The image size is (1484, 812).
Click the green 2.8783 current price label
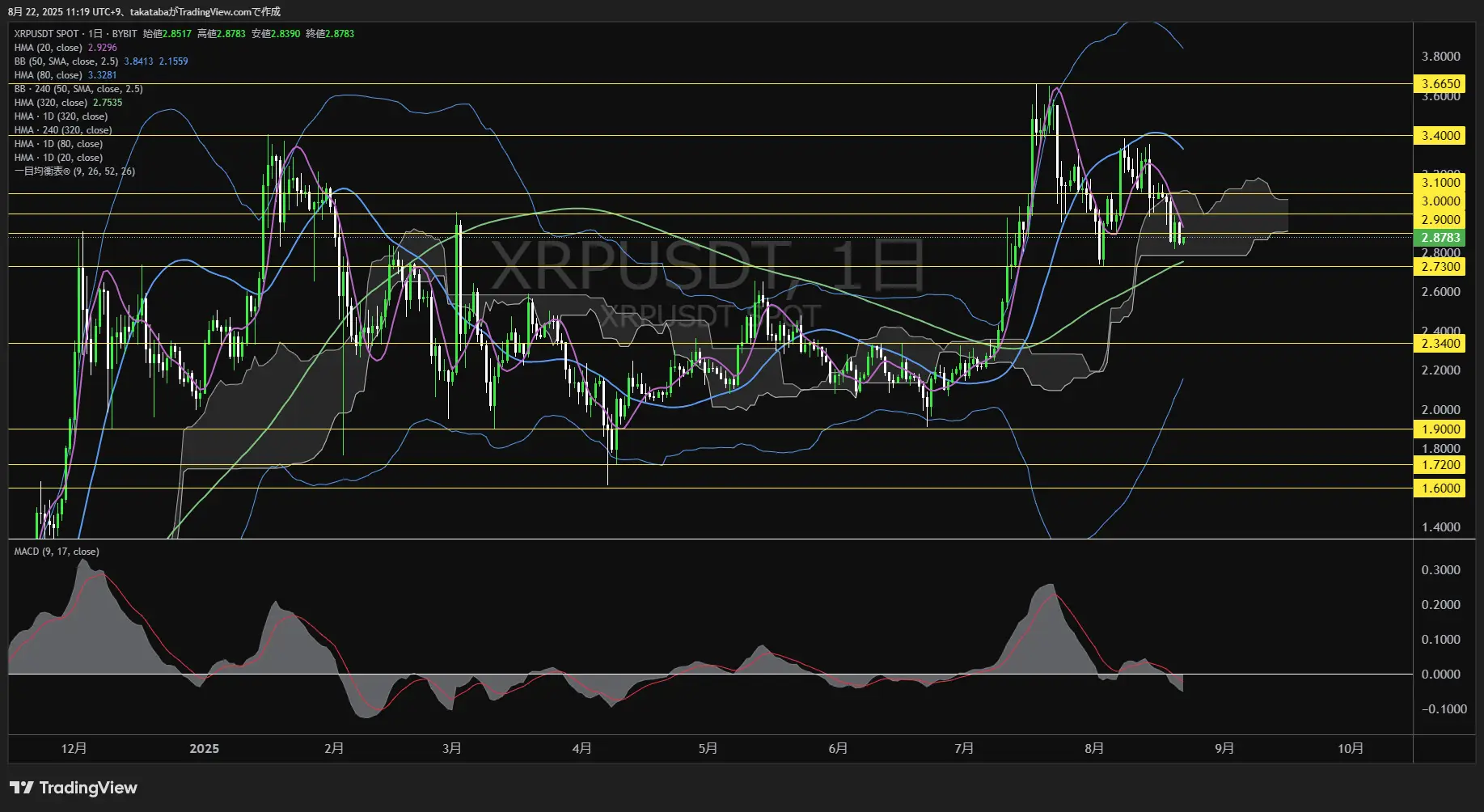pos(1440,237)
